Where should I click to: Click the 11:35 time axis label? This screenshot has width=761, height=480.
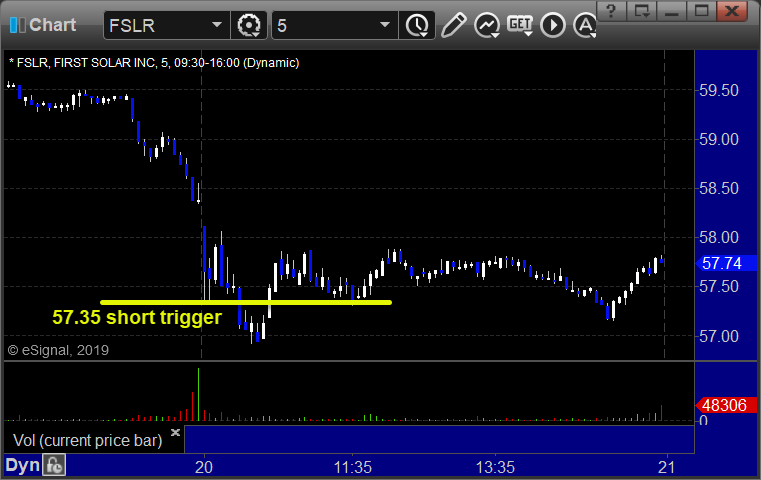click(x=353, y=467)
